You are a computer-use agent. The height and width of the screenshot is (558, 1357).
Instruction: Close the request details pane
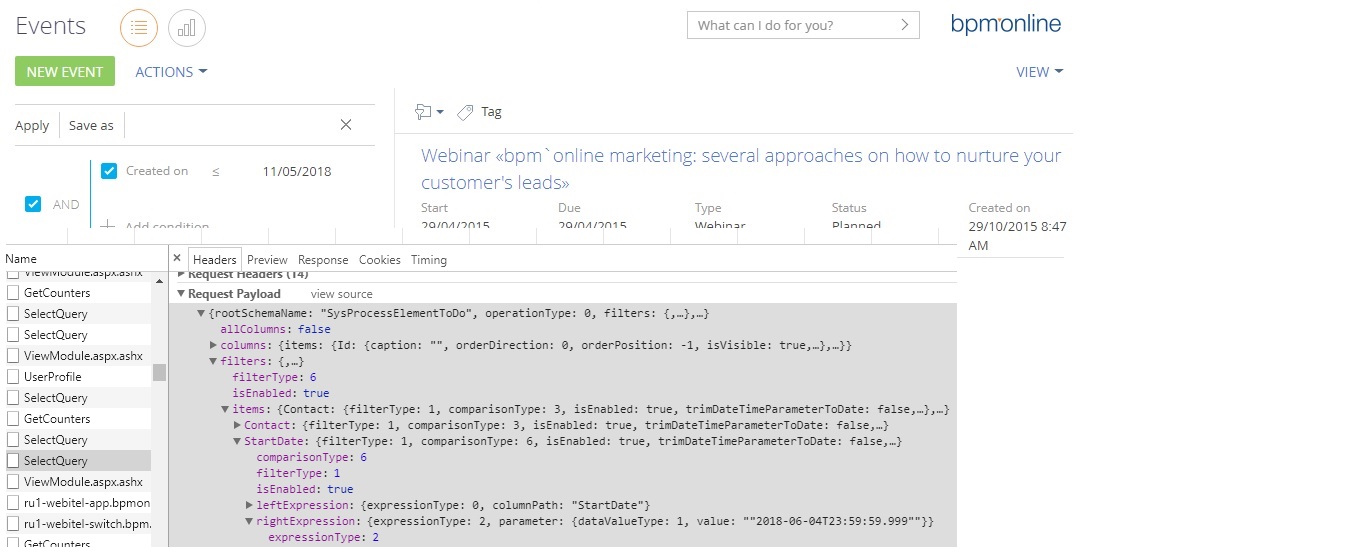click(x=177, y=258)
